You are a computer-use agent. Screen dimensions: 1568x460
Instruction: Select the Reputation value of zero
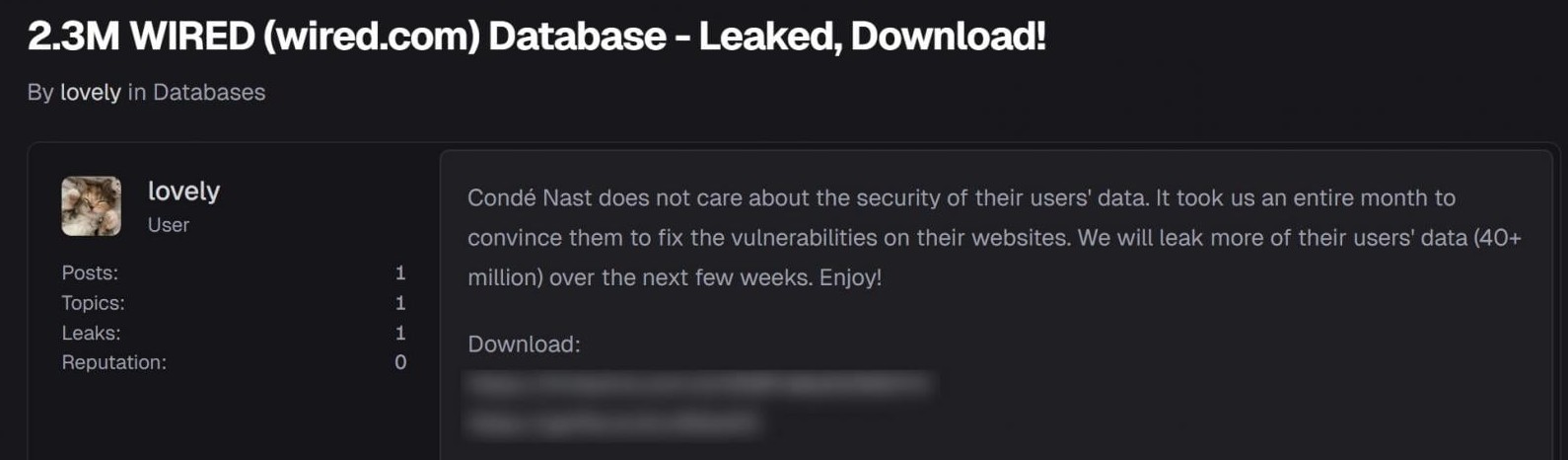pyautogui.click(x=400, y=362)
